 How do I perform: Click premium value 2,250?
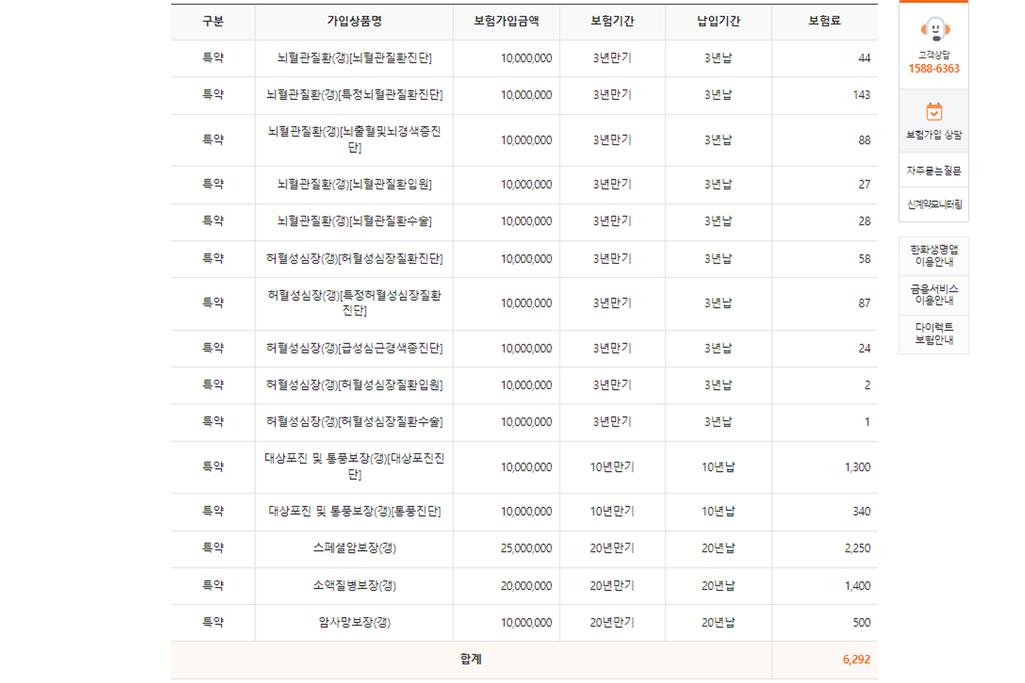pyautogui.click(x=858, y=548)
